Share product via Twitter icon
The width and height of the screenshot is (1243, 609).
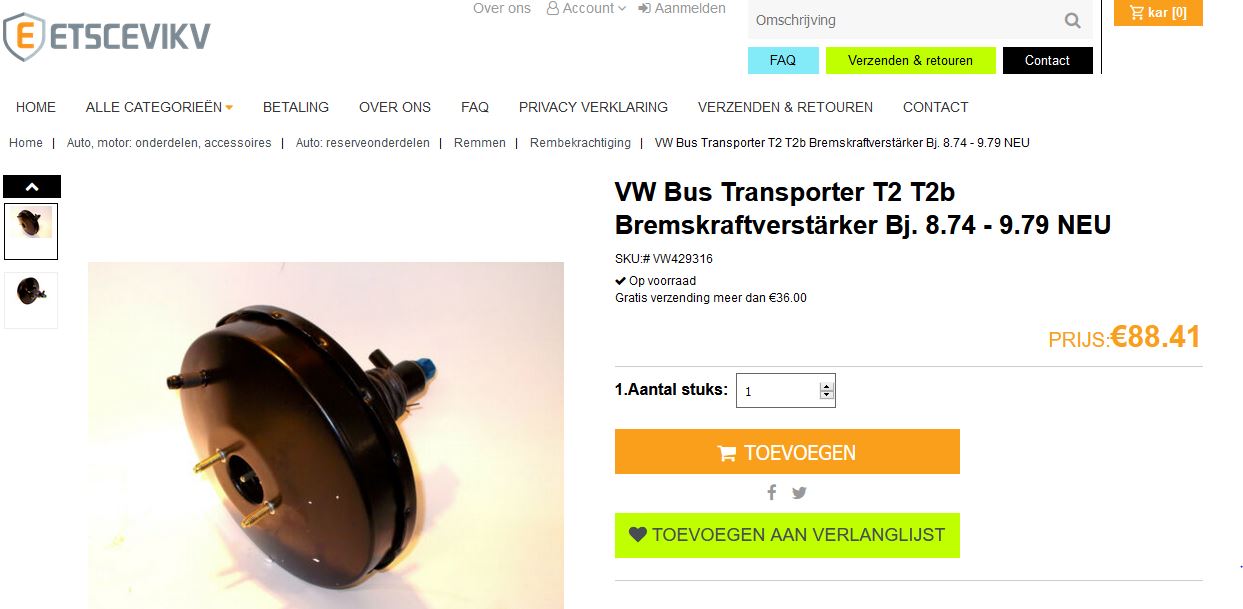(799, 492)
